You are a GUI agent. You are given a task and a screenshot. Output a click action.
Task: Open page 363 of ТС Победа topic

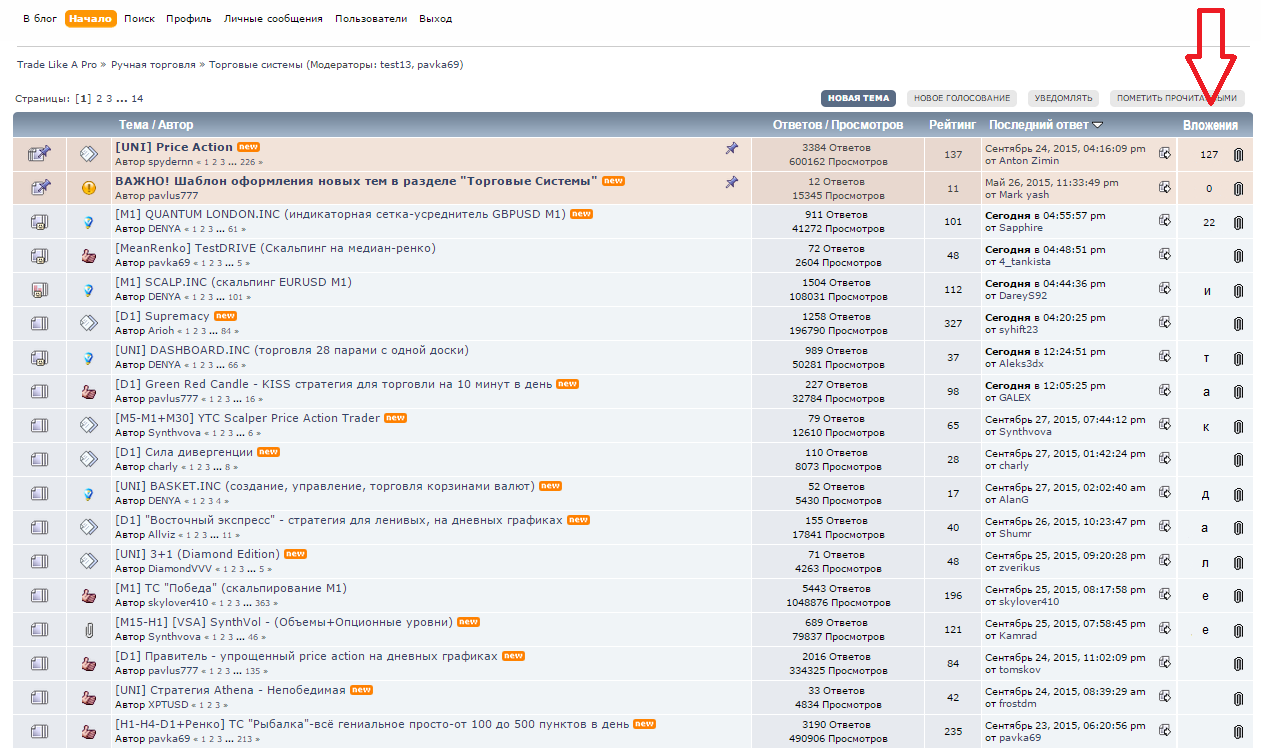[x=262, y=604]
